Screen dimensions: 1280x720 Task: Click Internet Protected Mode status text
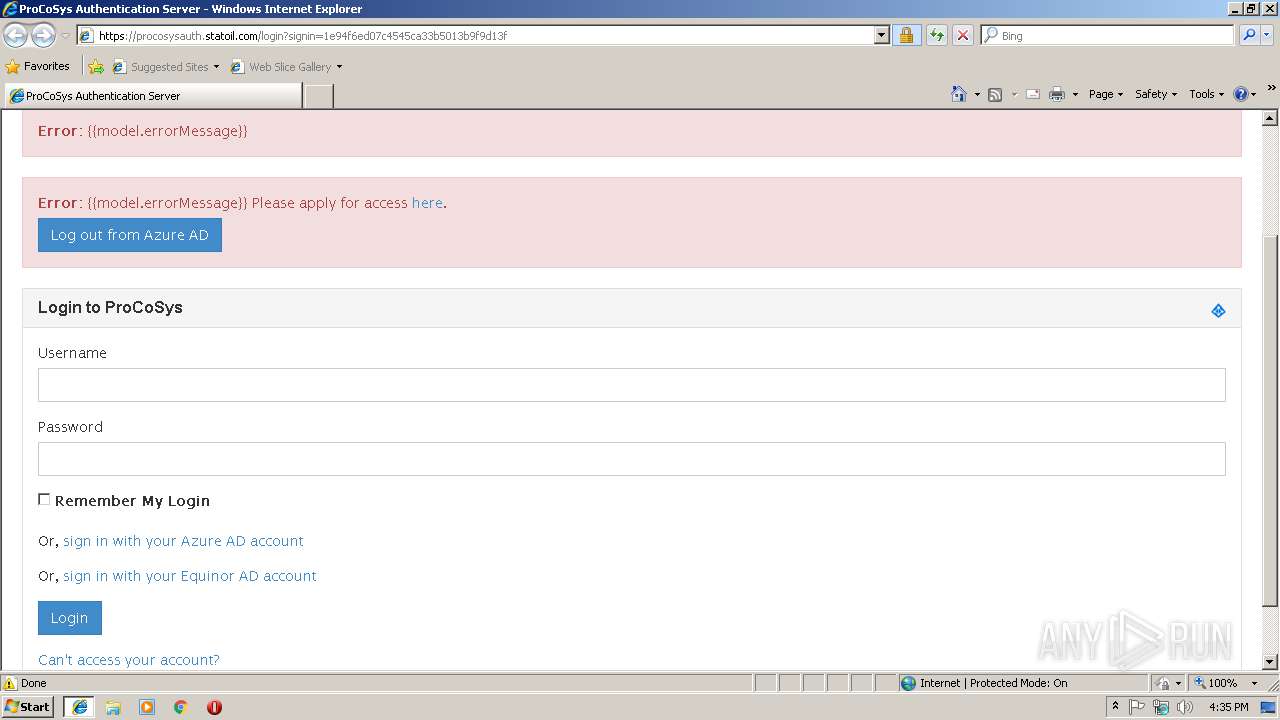coord(993,683)
